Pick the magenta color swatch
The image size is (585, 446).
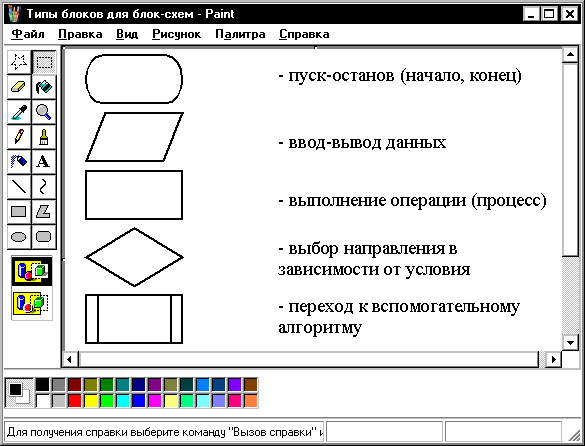point(155,401)
